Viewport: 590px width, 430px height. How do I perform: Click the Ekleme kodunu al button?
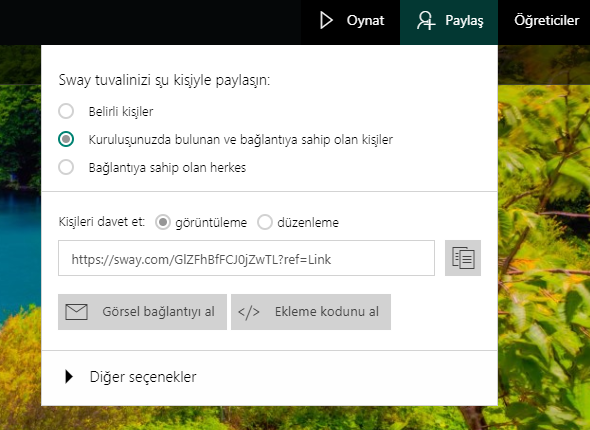click(311, 312)
